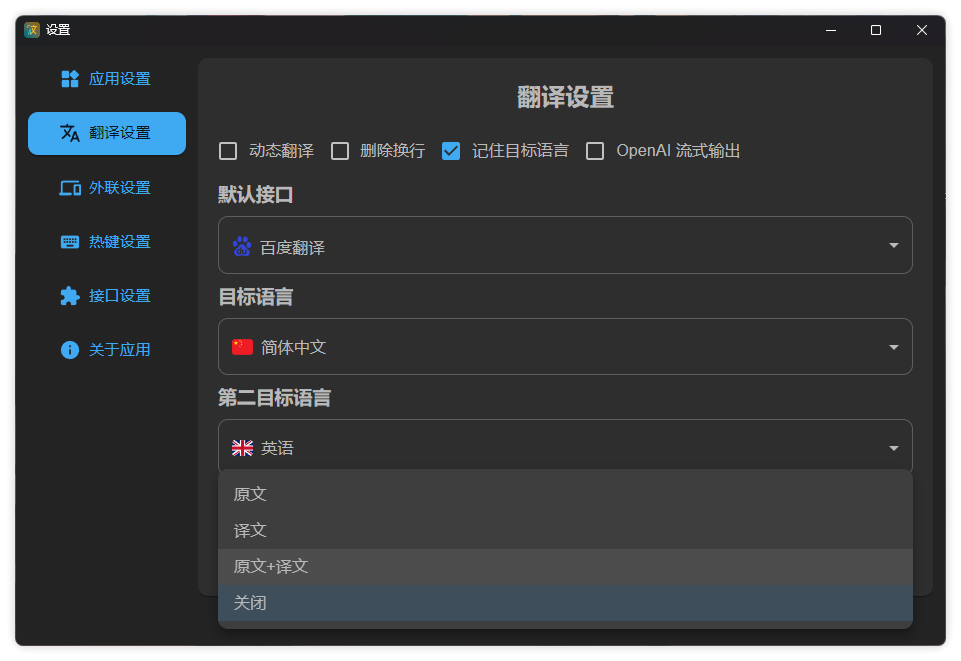961x661 pixels.
Task: Click the 外联设置 devices icon
Action: tap(70, 187)
